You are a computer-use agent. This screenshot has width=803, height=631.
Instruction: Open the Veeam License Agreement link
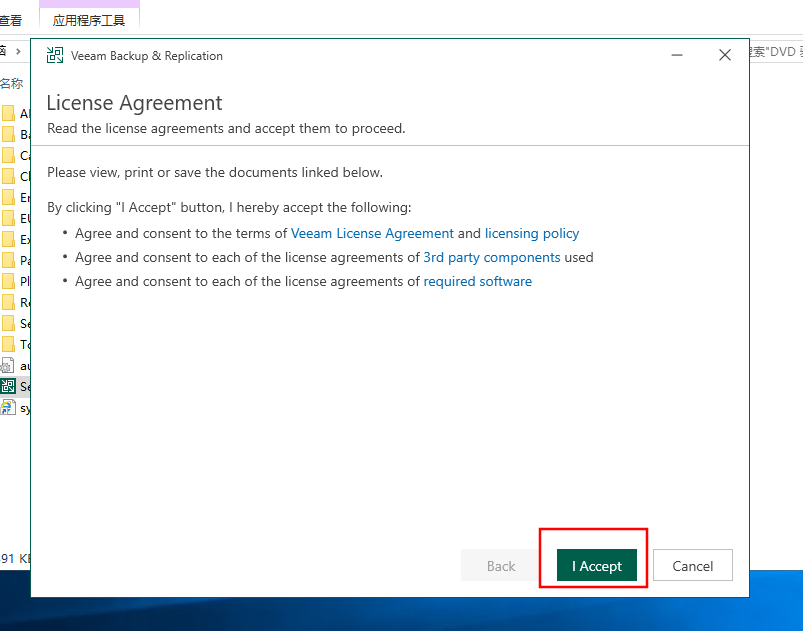(372, 234)
